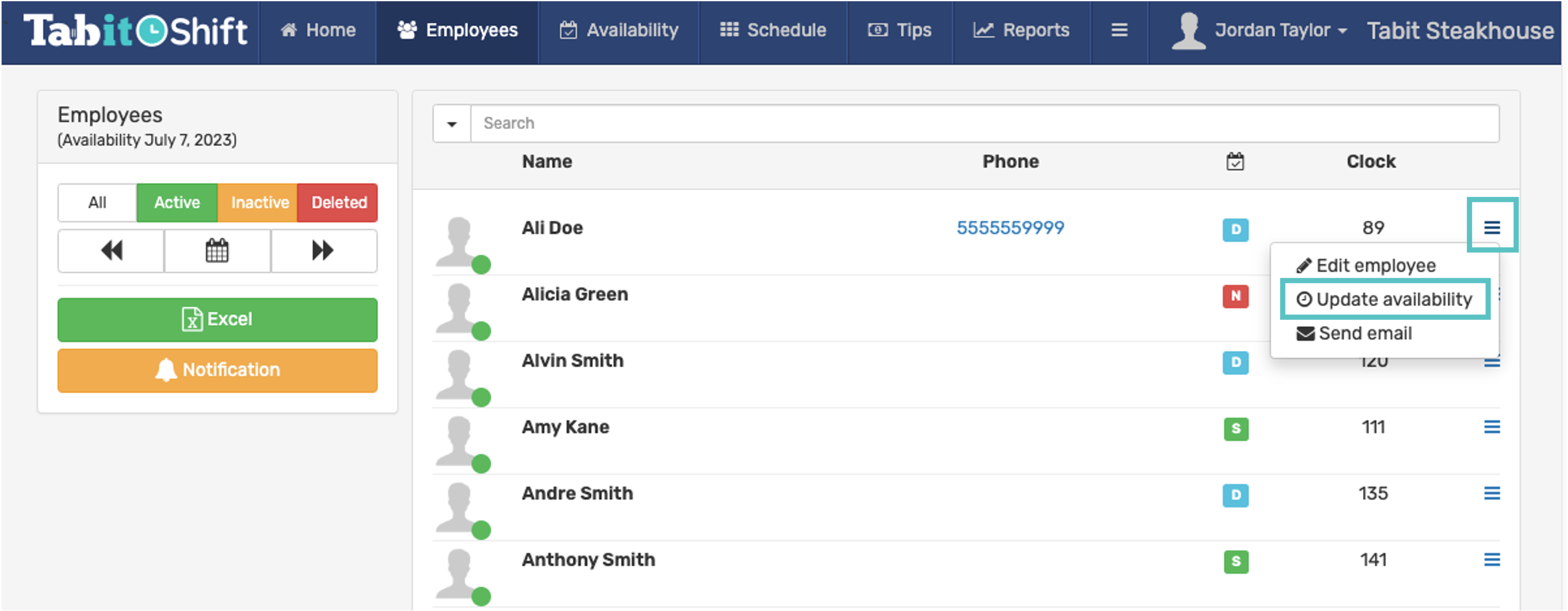Filter employees by Active status

[x=177, y=203]
